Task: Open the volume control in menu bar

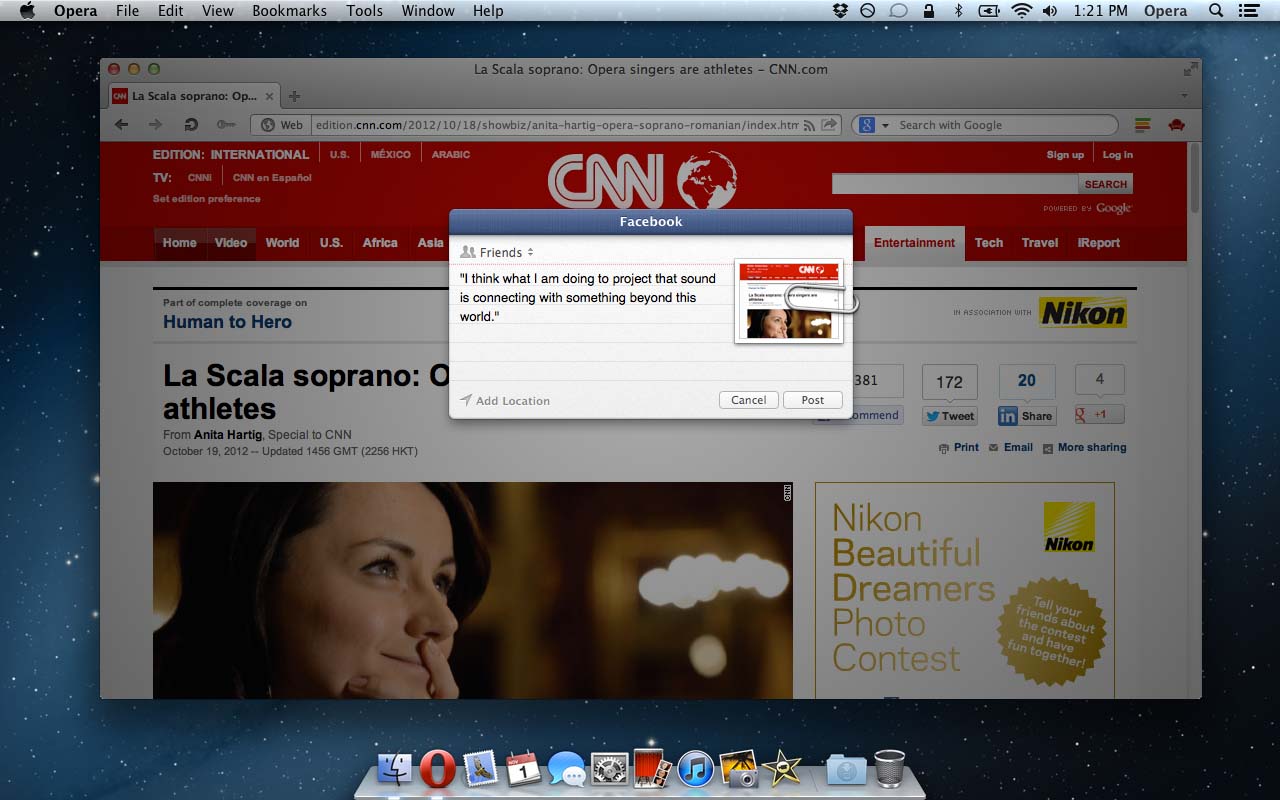Action: point(1050,11)
